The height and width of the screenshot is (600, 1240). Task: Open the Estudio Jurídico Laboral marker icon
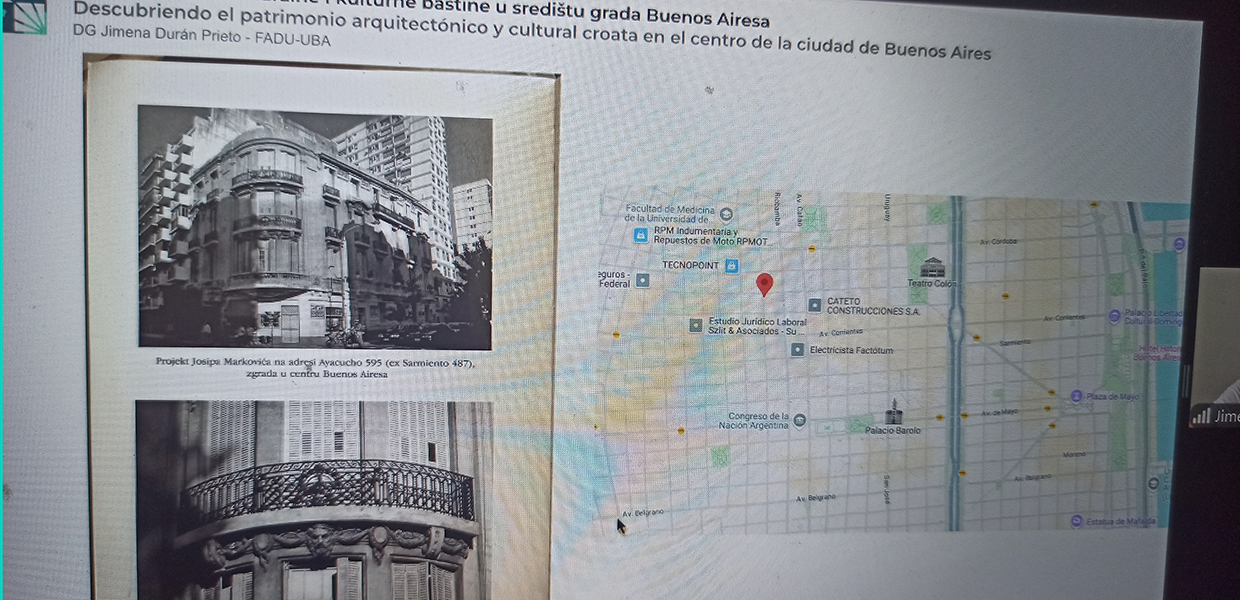click(696, 325)
